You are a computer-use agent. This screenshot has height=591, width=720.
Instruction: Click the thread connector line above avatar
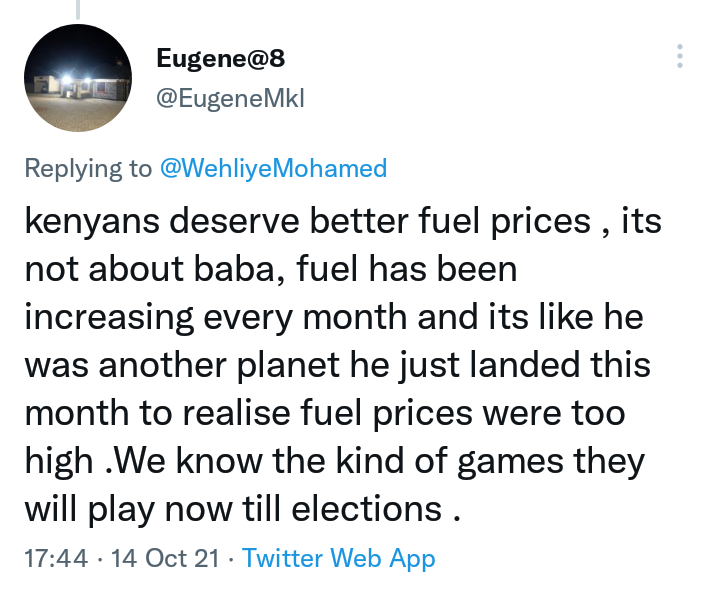(78, 9)
